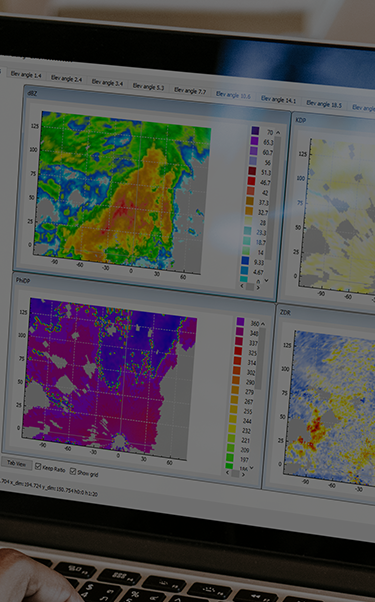
Task: Pick the red 325 PhiDP color swatch
Action: coord(238,351)
